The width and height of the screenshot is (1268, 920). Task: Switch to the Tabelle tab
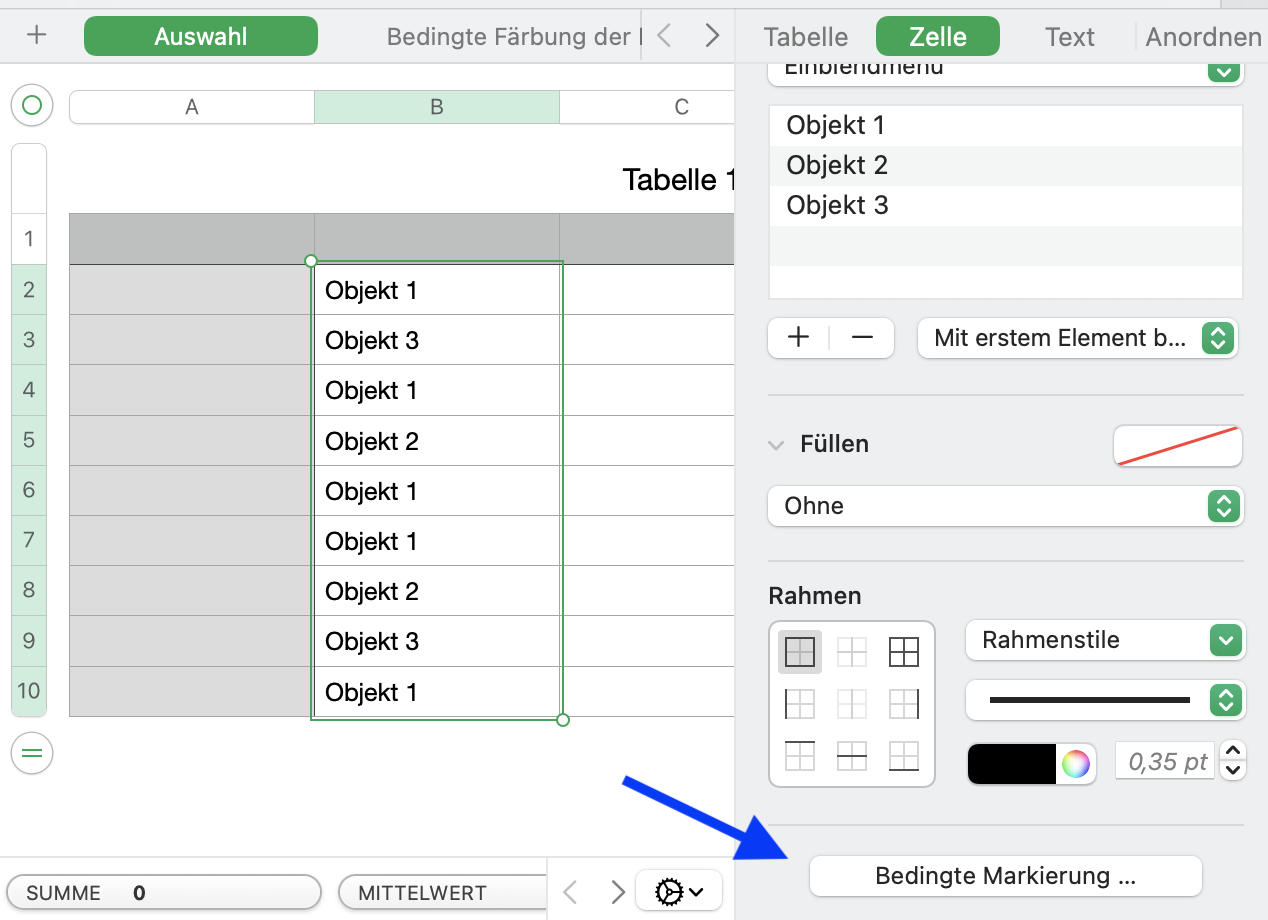[x=805, y=37]
